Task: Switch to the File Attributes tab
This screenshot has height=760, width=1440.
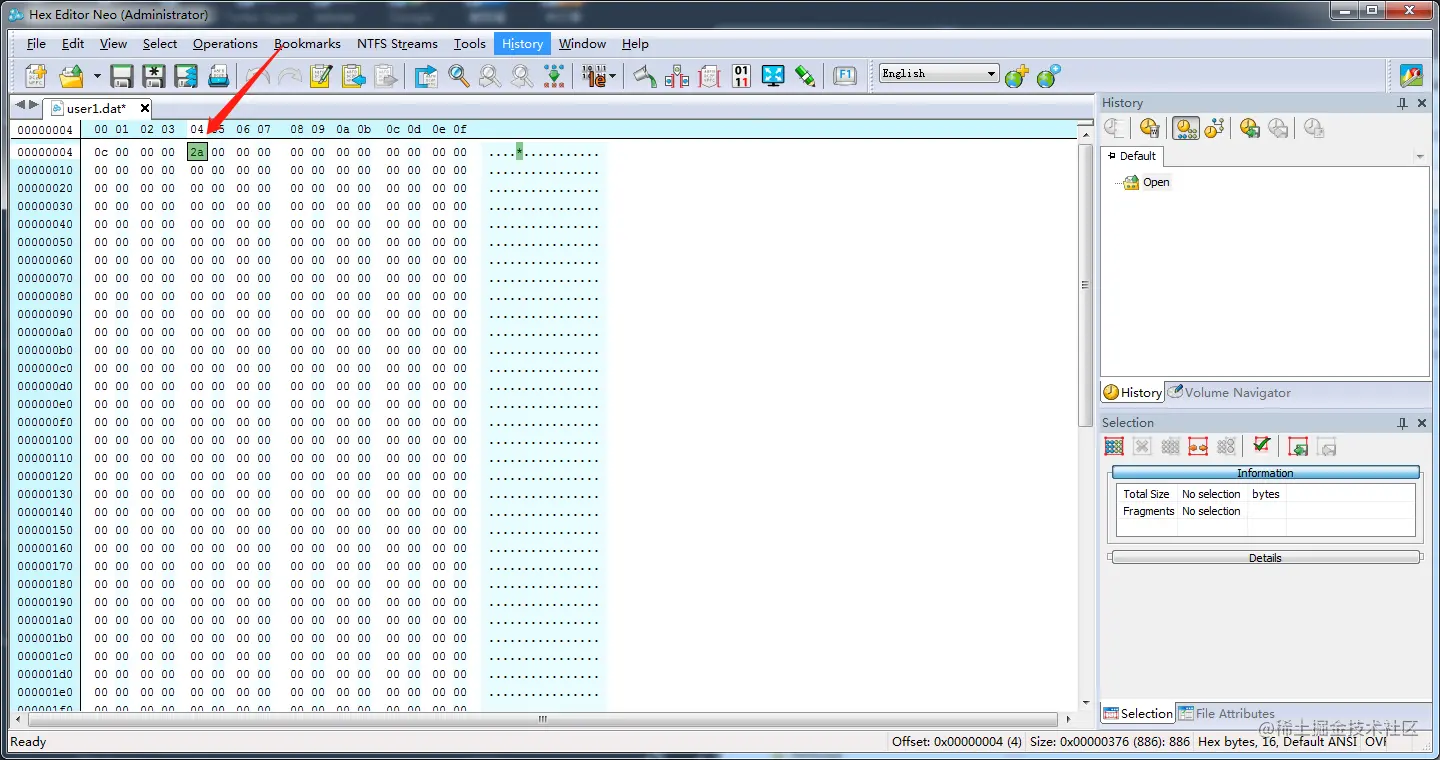Action: pyautogui.click(x=1226, y=713)
